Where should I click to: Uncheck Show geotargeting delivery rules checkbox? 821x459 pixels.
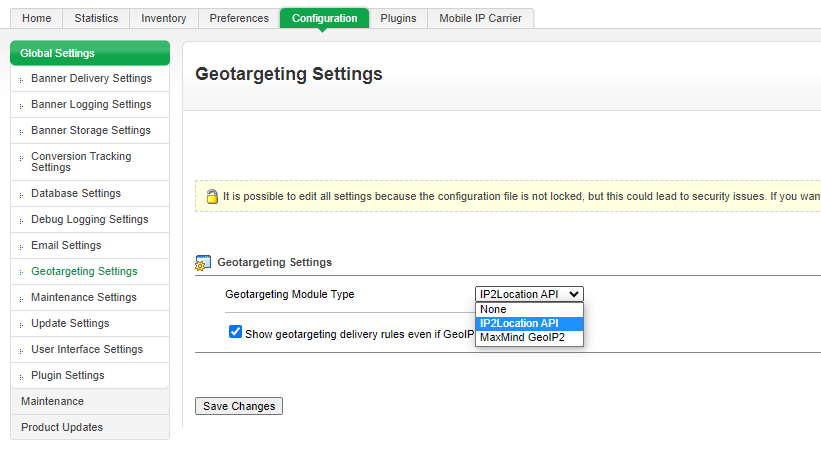[235, 332]
